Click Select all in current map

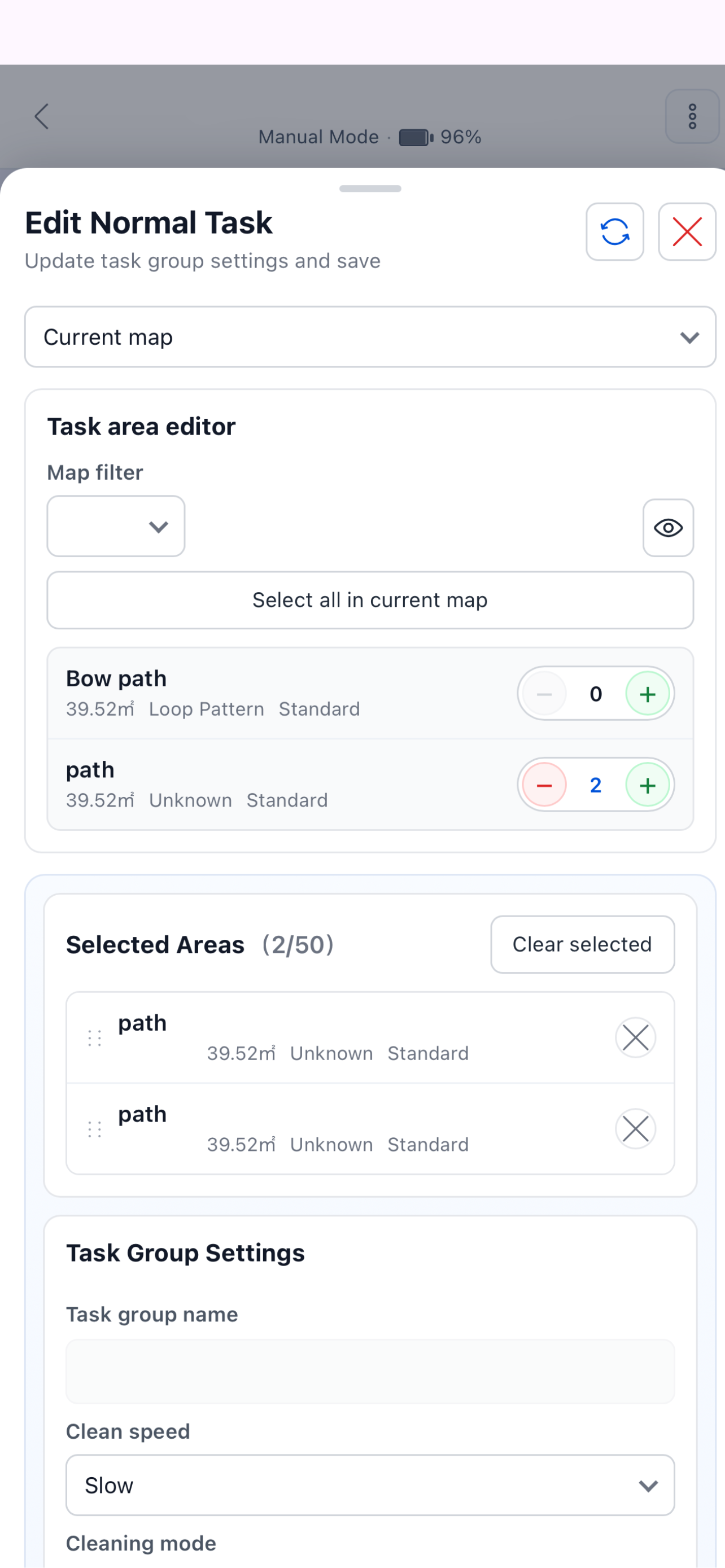(x=370, y=600)
